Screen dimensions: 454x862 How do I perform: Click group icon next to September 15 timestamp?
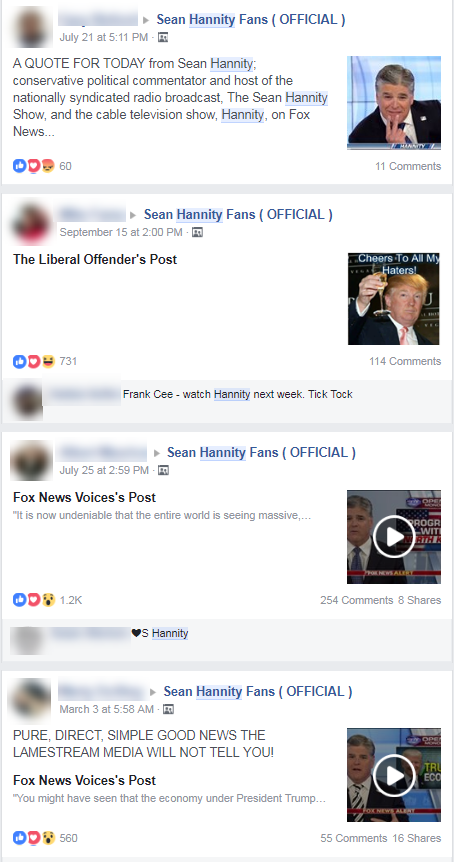[x=198, y=233]
